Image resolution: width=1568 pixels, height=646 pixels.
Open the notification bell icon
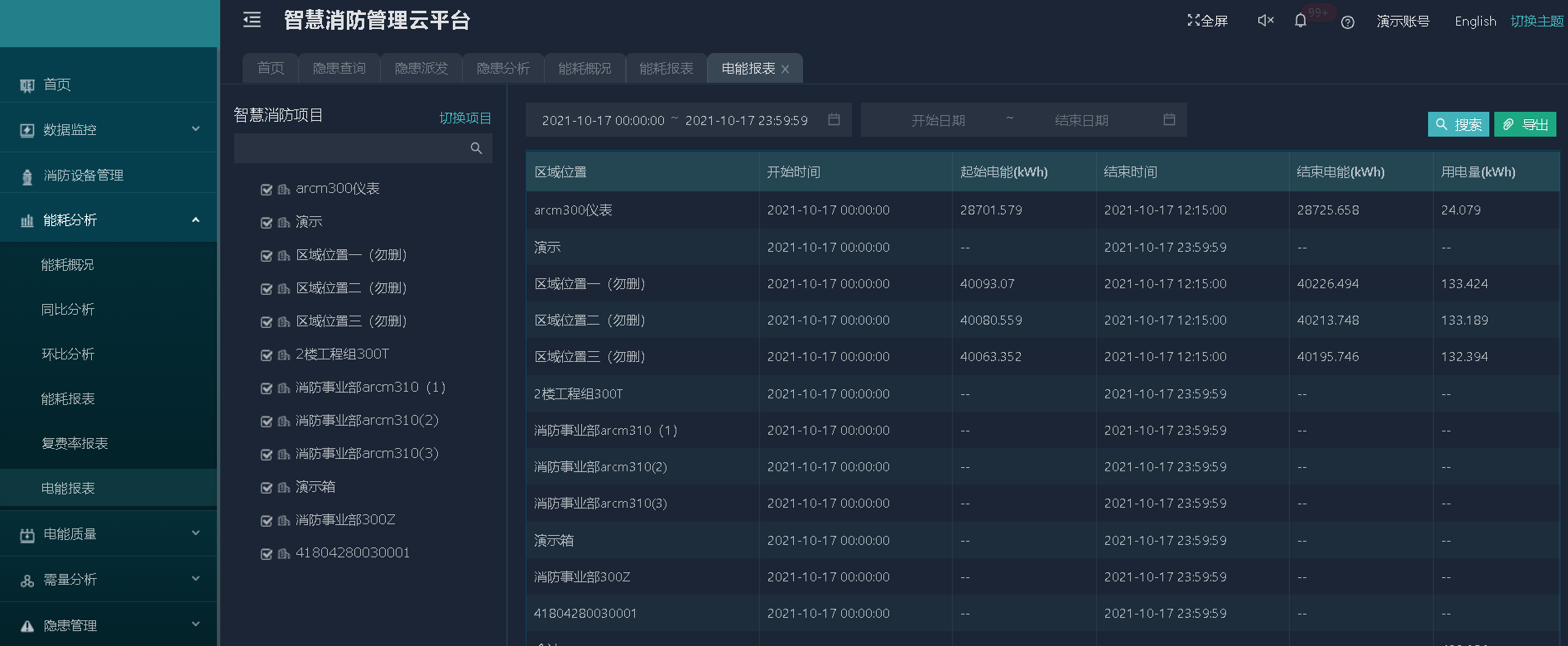pos(1301,21)
